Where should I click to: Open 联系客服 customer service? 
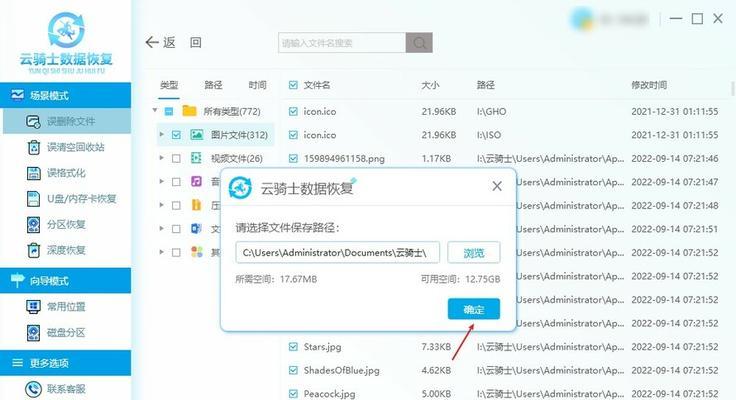pos(67,389)
